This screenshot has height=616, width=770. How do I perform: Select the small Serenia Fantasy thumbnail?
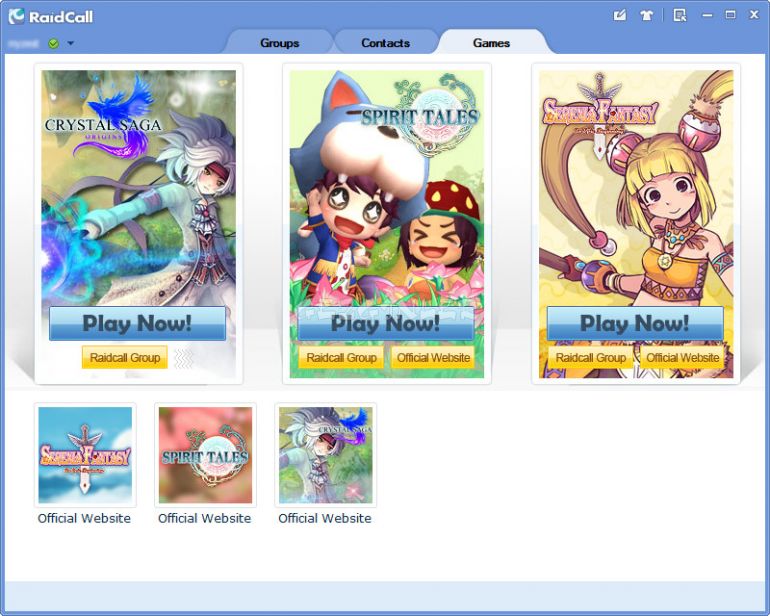point(85,455)
